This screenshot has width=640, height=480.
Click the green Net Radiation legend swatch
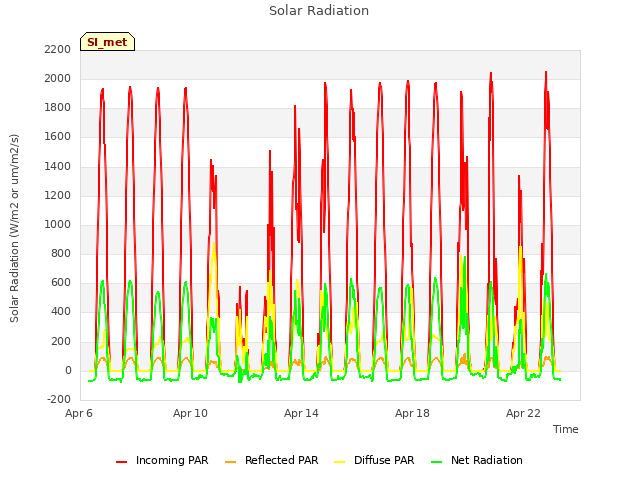[437, 462]
